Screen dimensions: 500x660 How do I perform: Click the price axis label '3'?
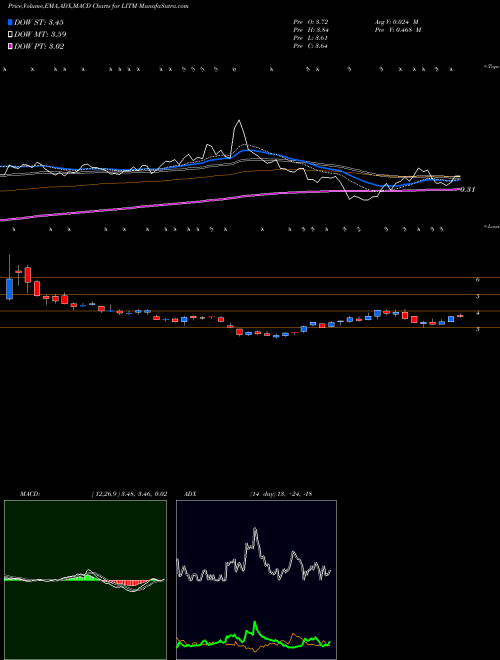click(478, 330)
